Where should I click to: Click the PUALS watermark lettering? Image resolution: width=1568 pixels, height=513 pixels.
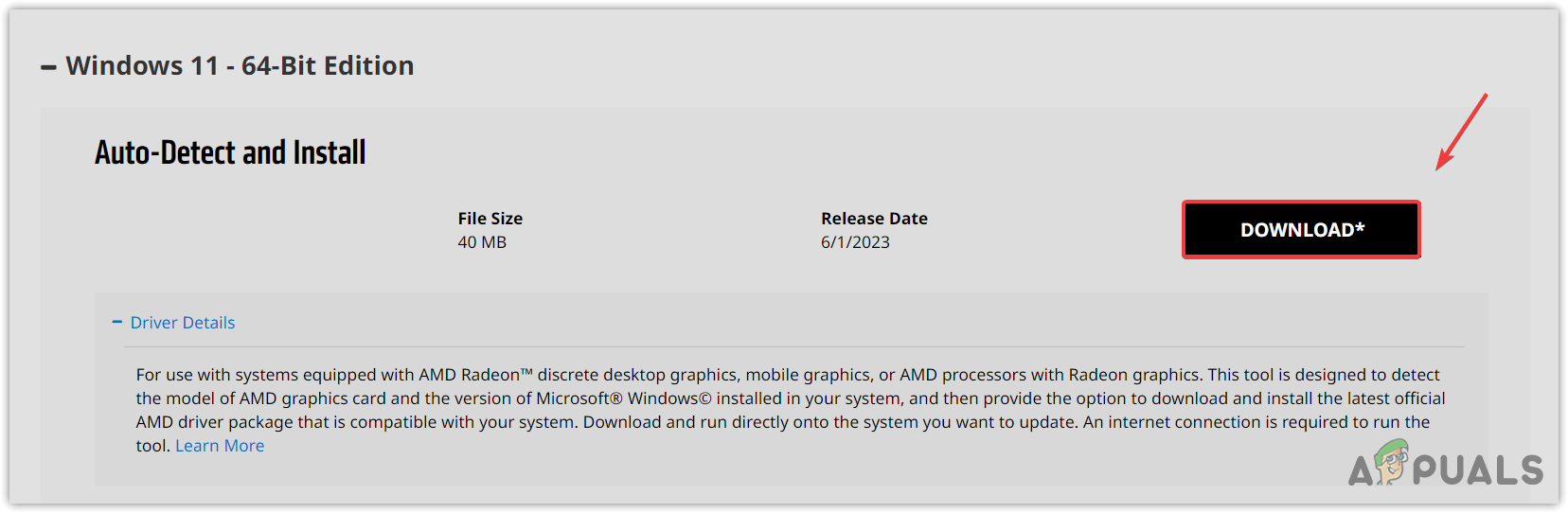[1477, 470]
